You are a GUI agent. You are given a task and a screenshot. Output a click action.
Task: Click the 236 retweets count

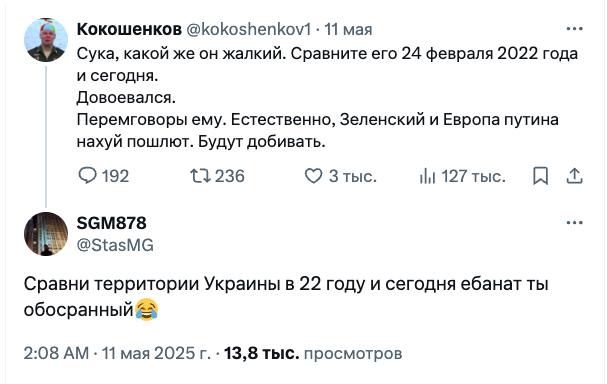230,176
